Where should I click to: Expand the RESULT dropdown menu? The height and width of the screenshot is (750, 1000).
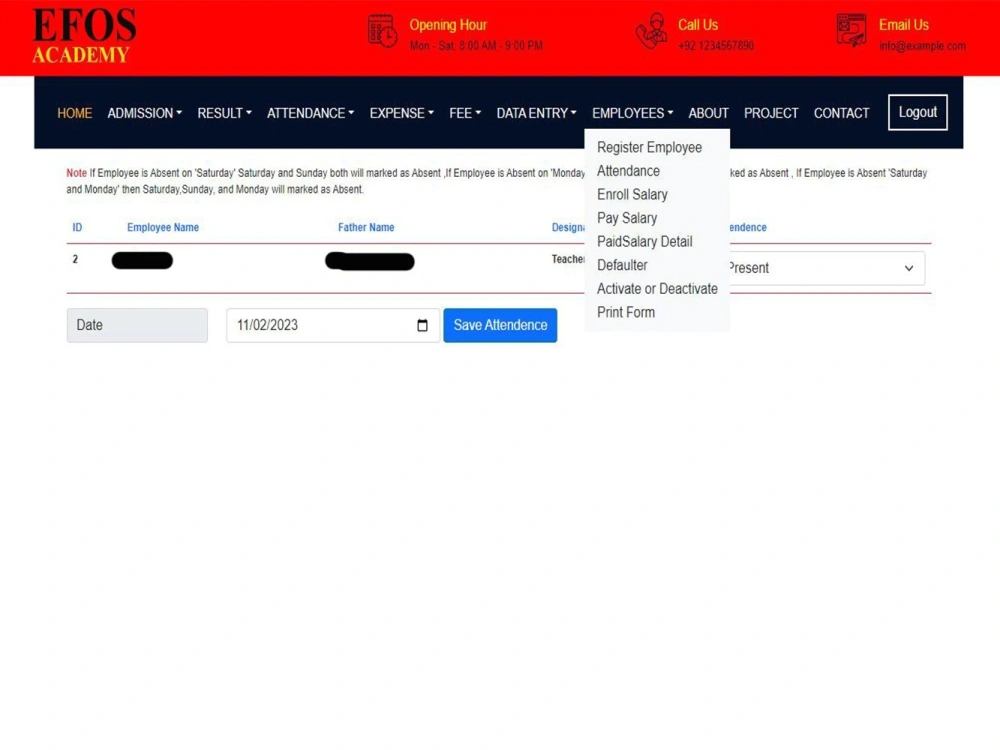coord(224,113)
